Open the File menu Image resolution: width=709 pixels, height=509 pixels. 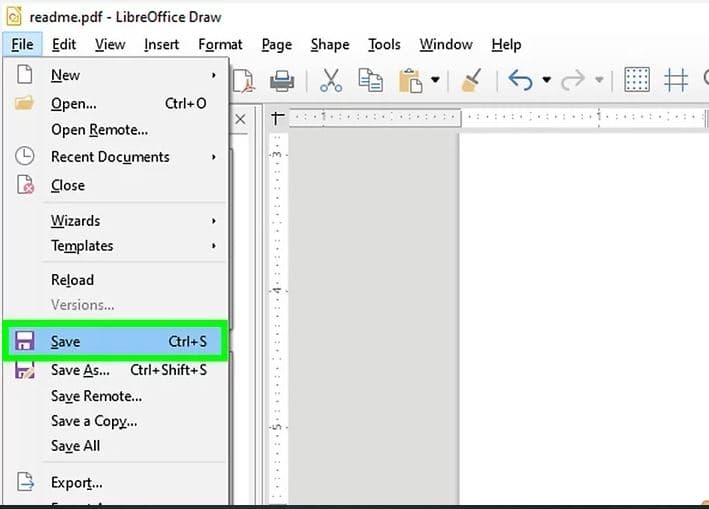click(x=22, y=44)
